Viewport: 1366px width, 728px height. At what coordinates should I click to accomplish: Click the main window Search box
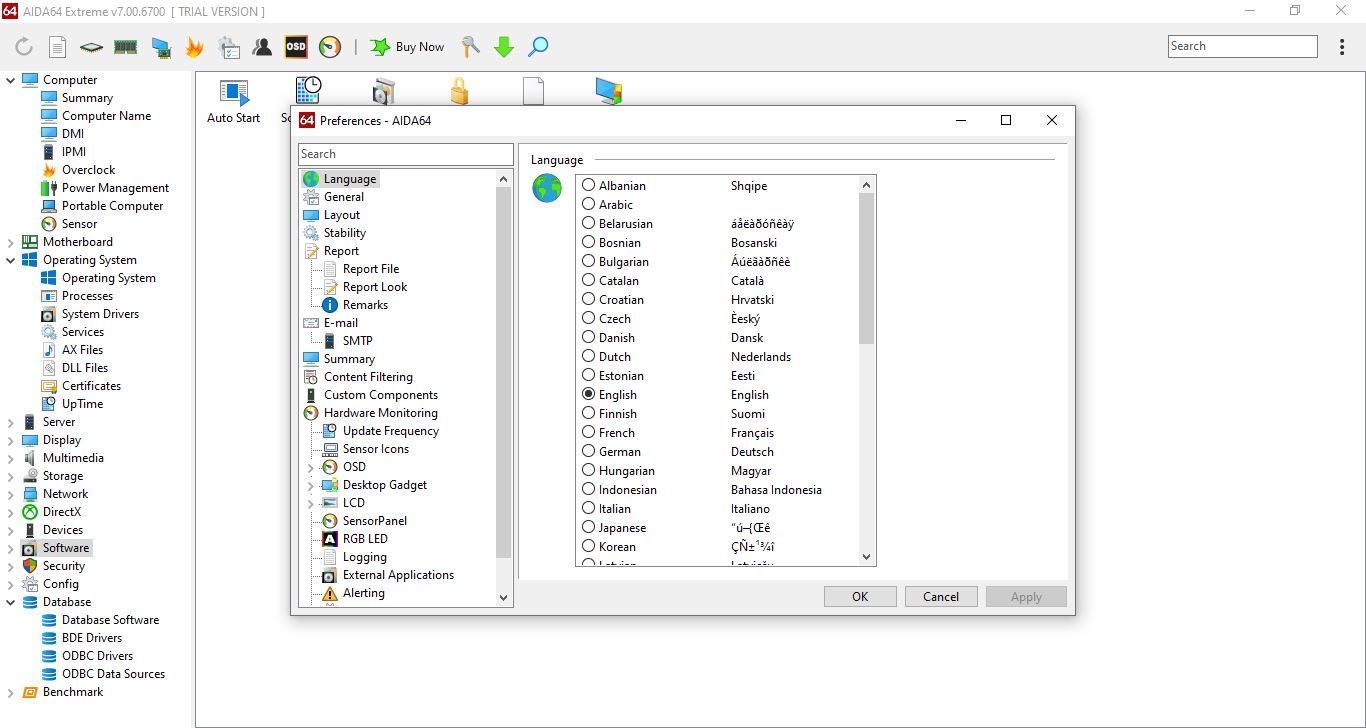pos(1243,46)
